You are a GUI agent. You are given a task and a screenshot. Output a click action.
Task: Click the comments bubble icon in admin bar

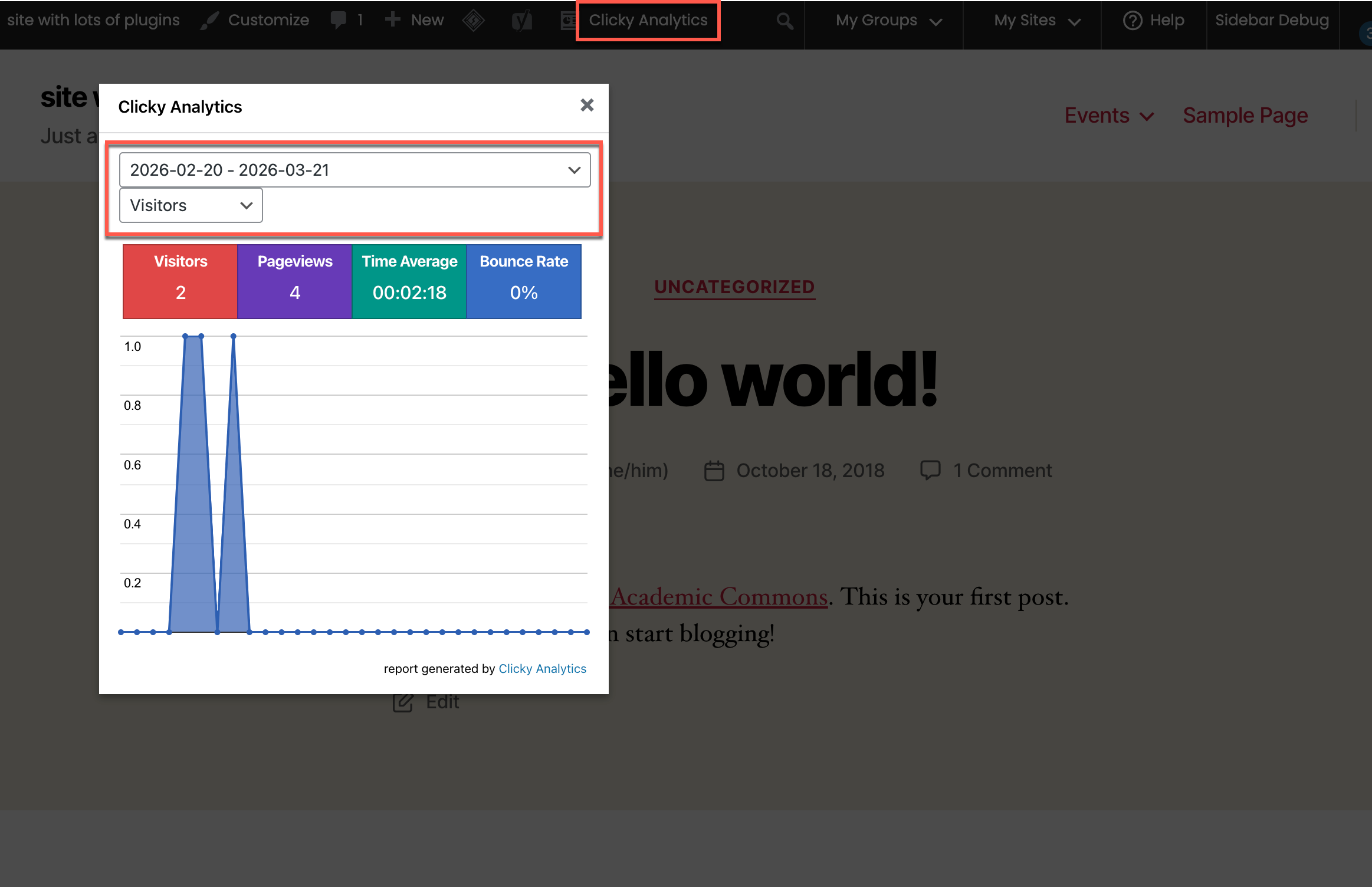[339, 20]
